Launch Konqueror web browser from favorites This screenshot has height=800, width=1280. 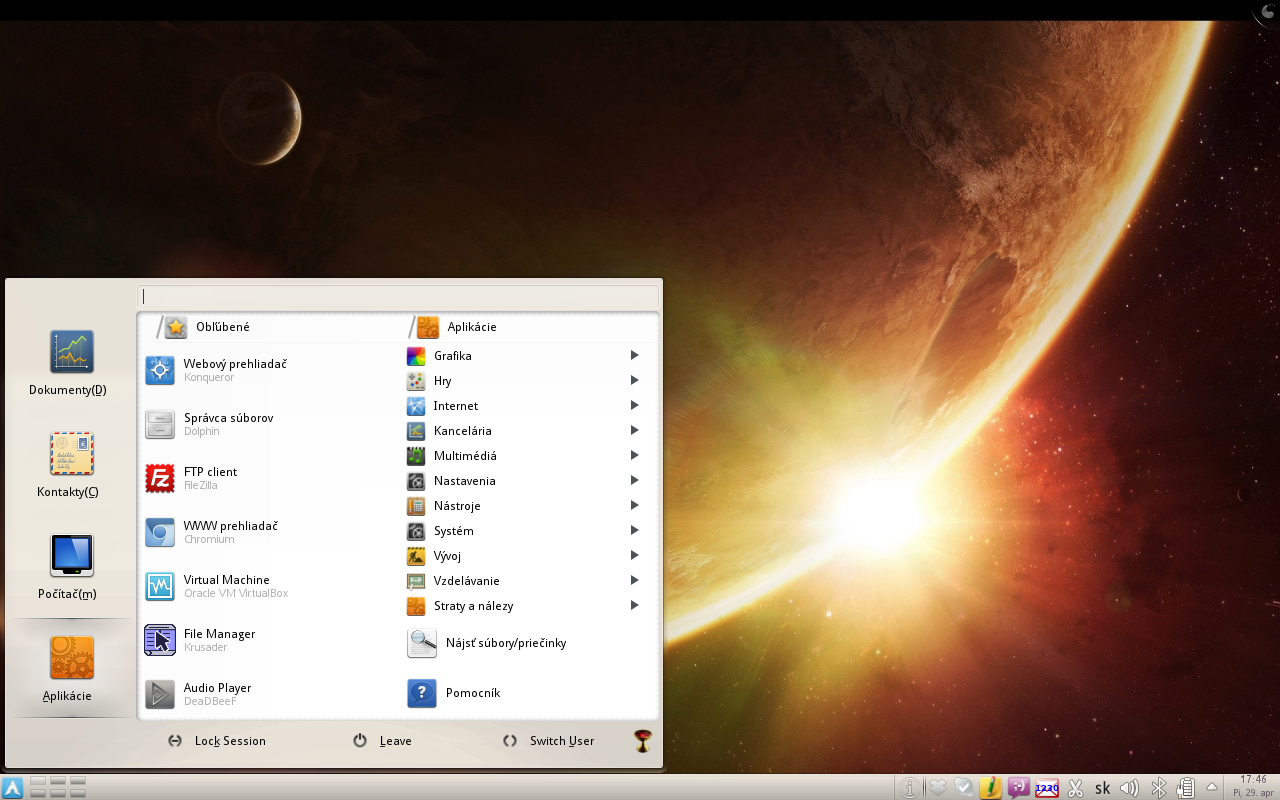270,370
